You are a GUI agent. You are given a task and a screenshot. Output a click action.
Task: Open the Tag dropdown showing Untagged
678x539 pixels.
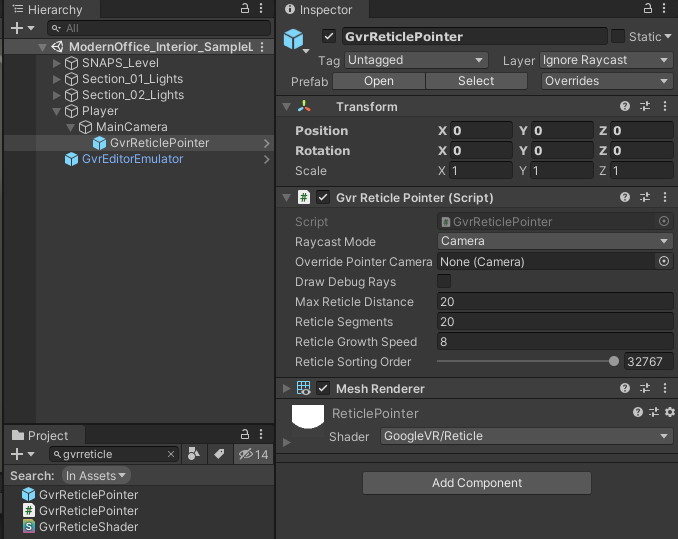point(416,60)
